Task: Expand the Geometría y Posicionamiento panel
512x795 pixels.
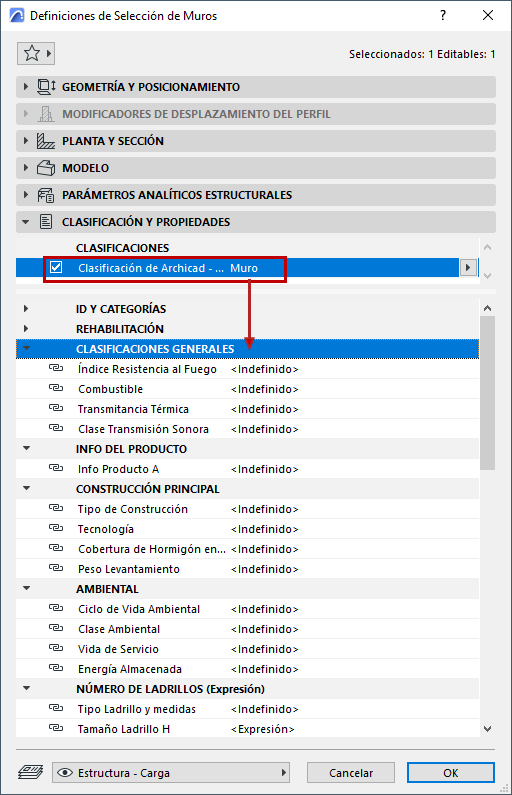Action: click(x=26, y=87)
